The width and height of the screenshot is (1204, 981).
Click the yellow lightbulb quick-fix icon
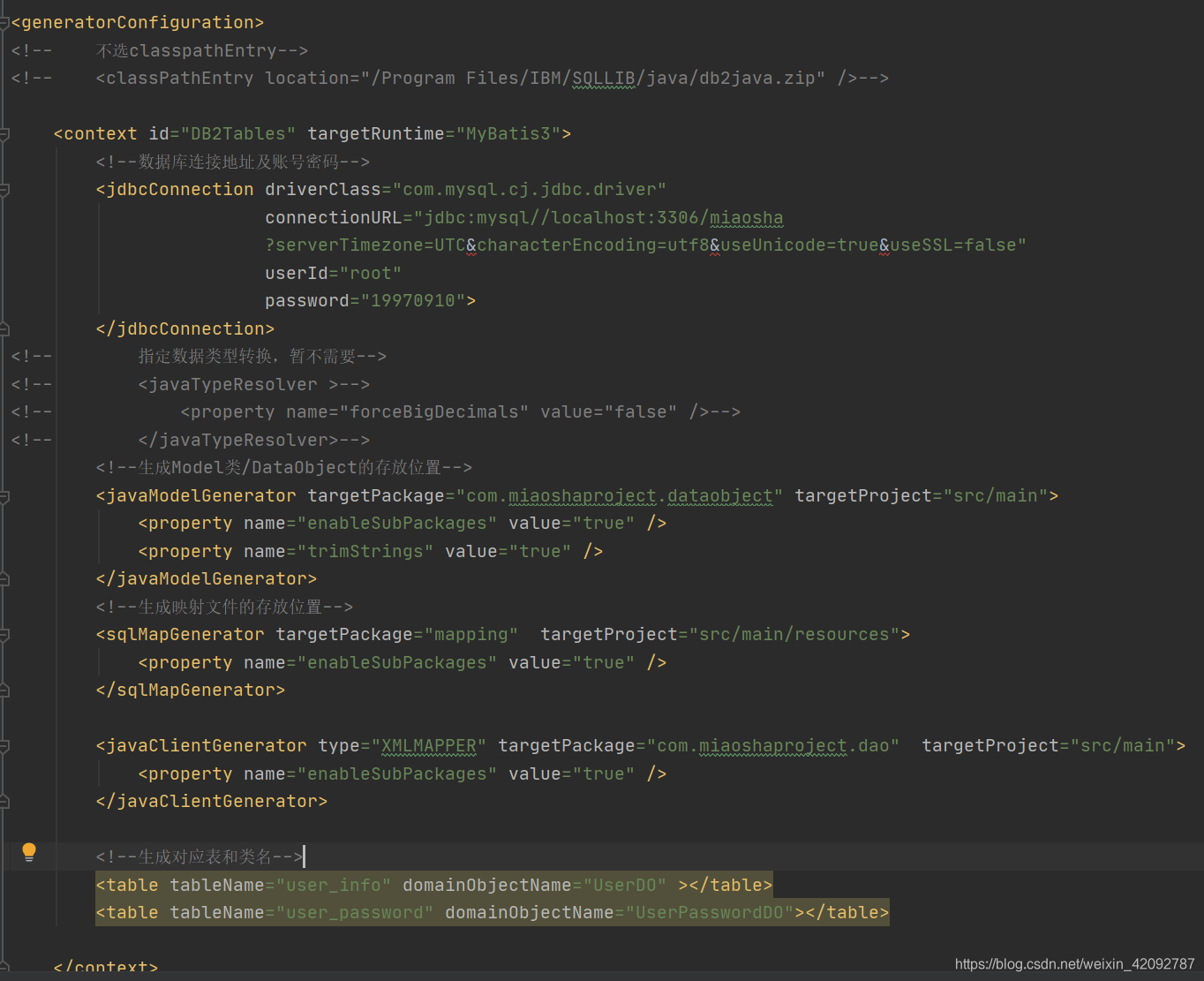(29, 852)
